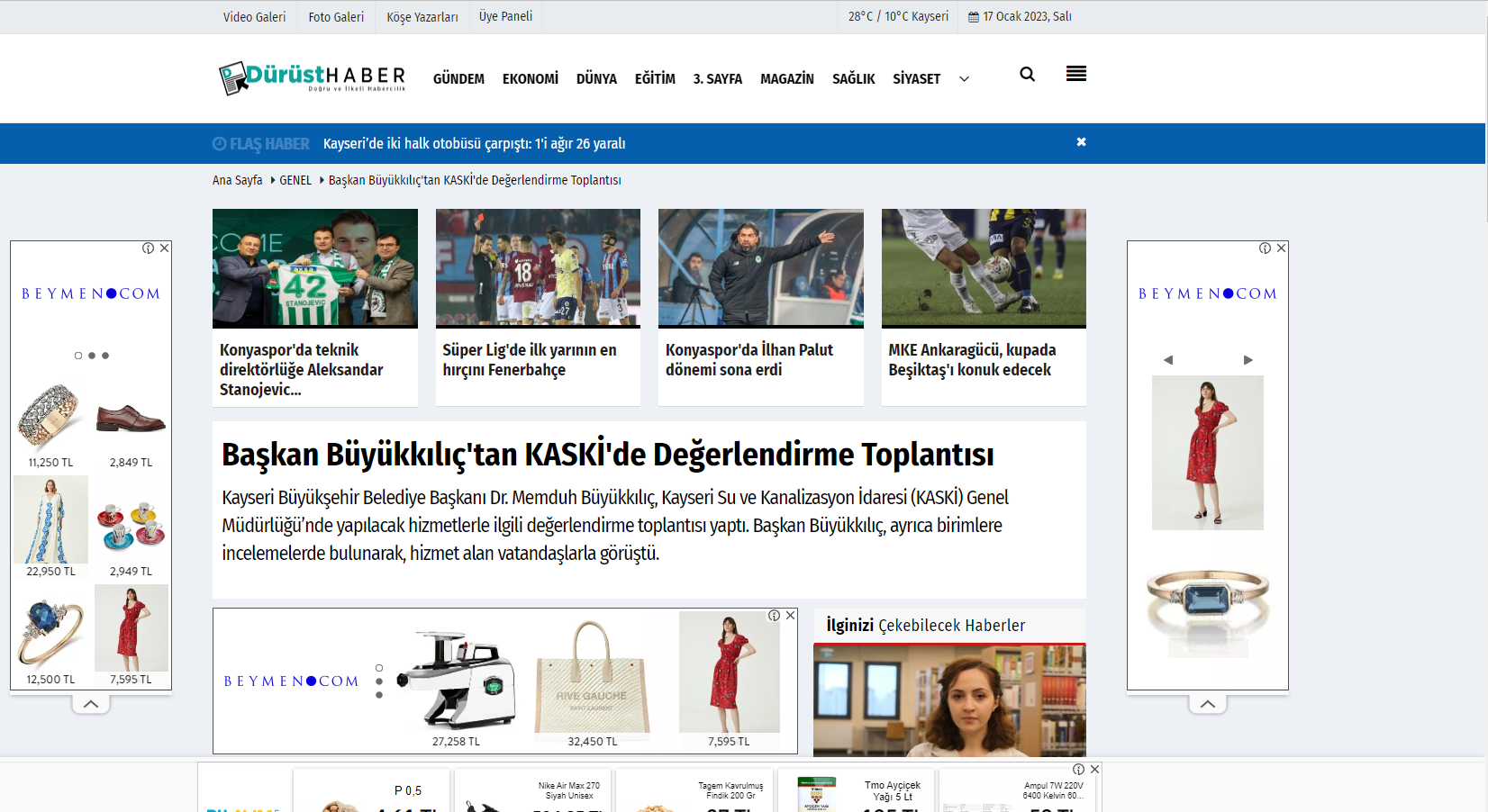Viewport: 1488px width, 812px height.
Task: Select top carousel dot in center ad
Action: (x=379, y=668)
